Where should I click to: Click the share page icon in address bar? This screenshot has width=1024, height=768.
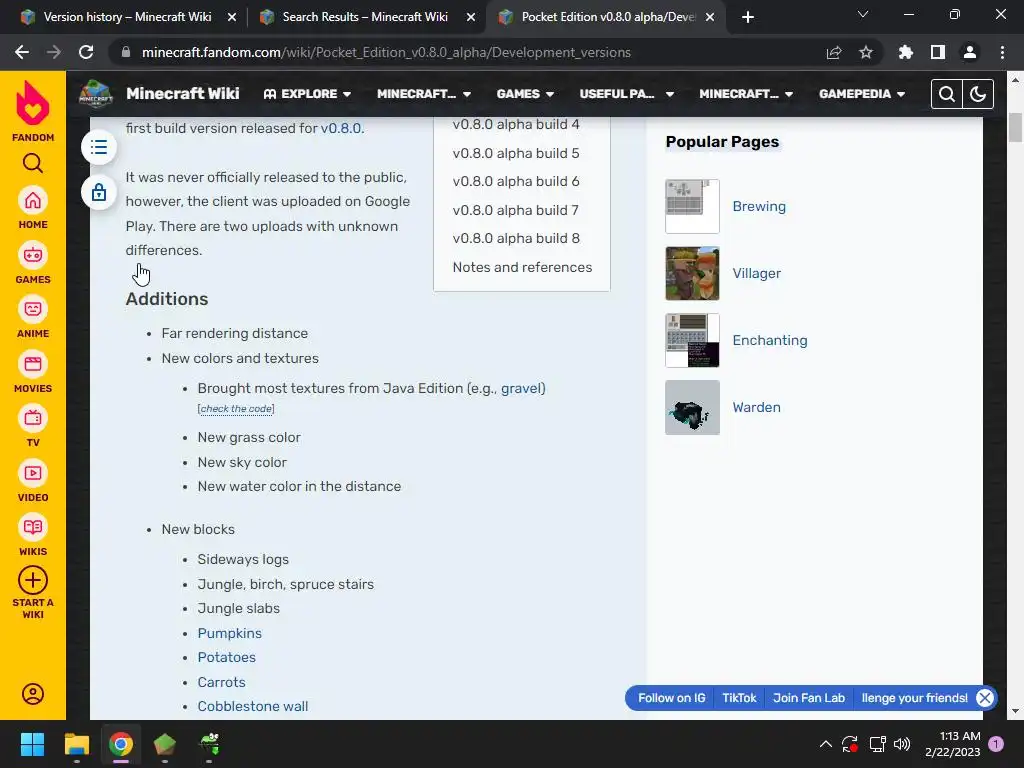click(834, 52)
